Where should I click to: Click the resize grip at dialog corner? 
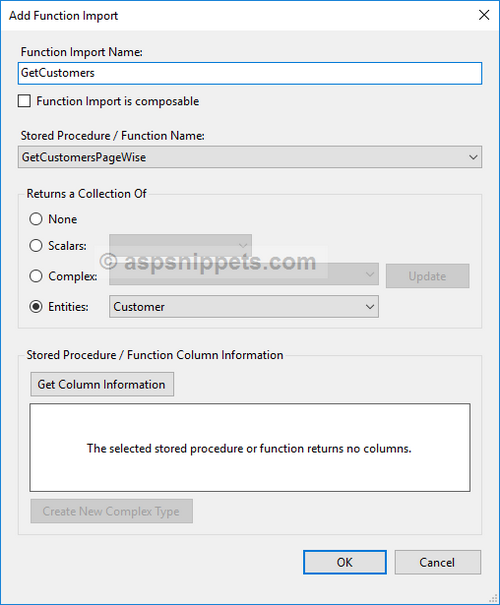[x=493, y=598]
